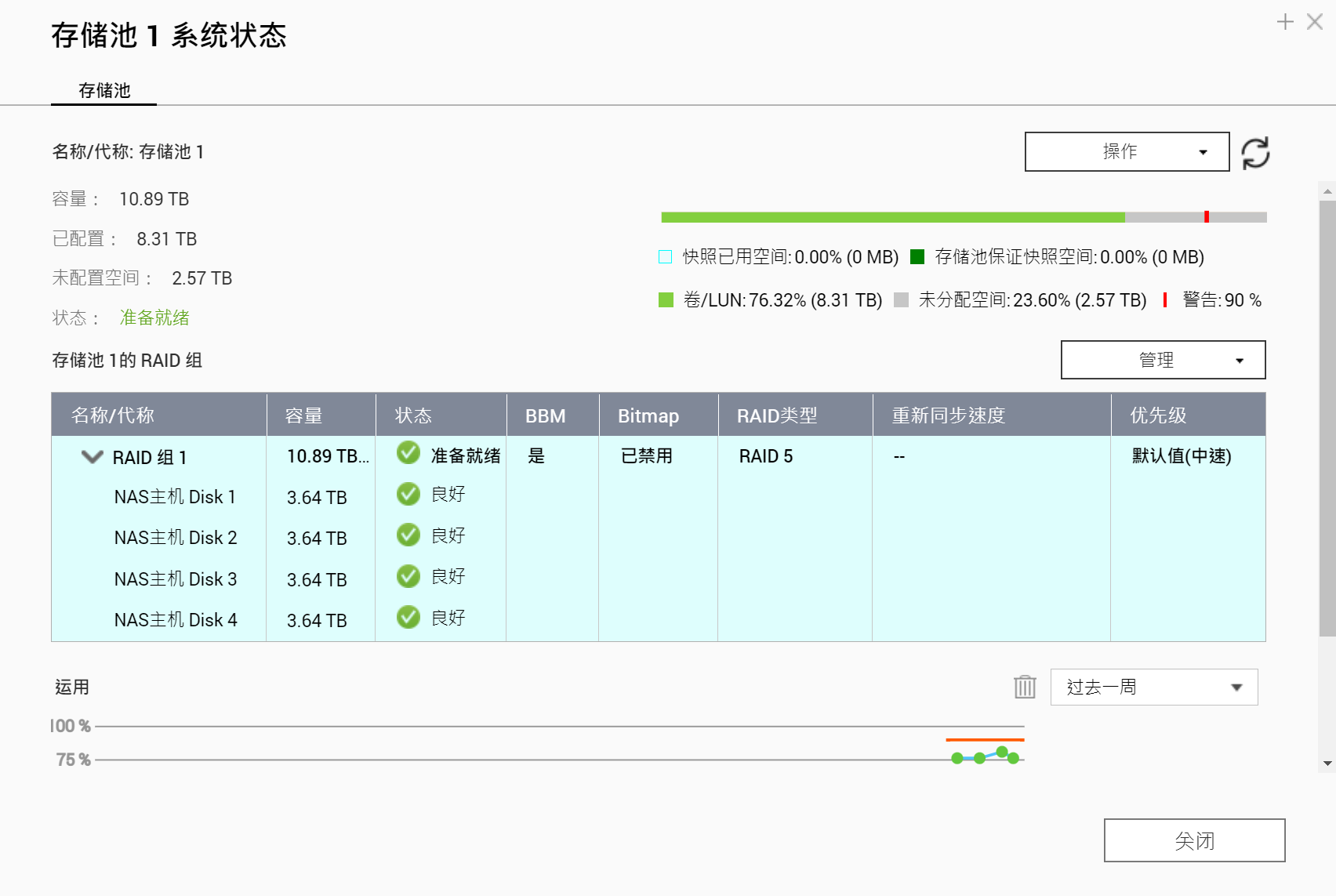This screenshot has width=1336, height=896.
Task: Collapse the RAID 组 1 tree row
Action: click(93, 457)
